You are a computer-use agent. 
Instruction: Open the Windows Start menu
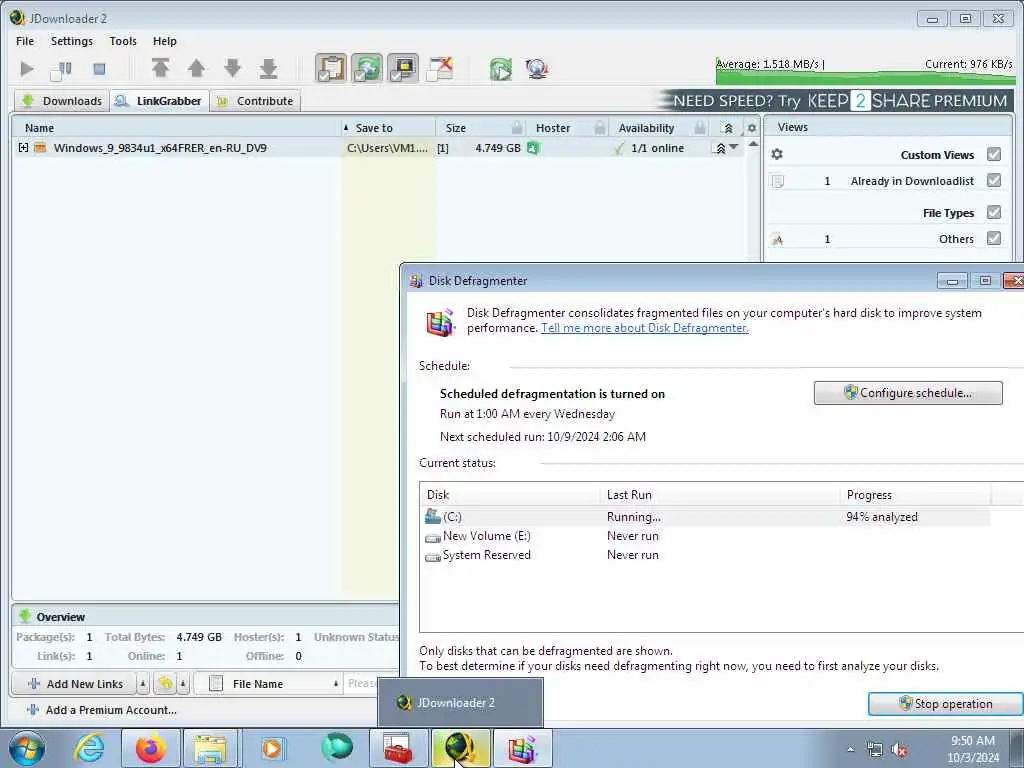[x=27, y=748]
